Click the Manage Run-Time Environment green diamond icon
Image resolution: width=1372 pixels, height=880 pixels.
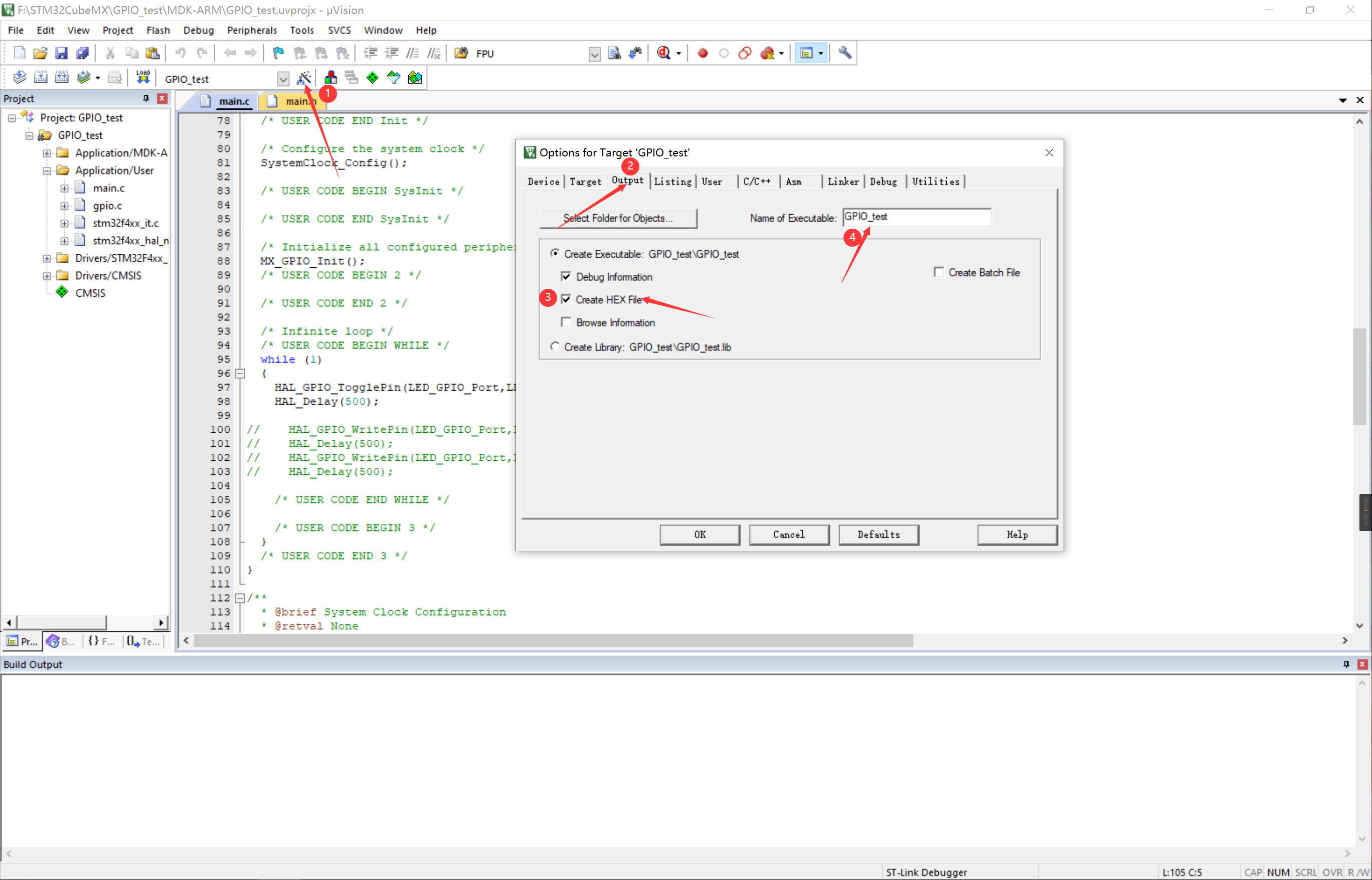[372, 77]
